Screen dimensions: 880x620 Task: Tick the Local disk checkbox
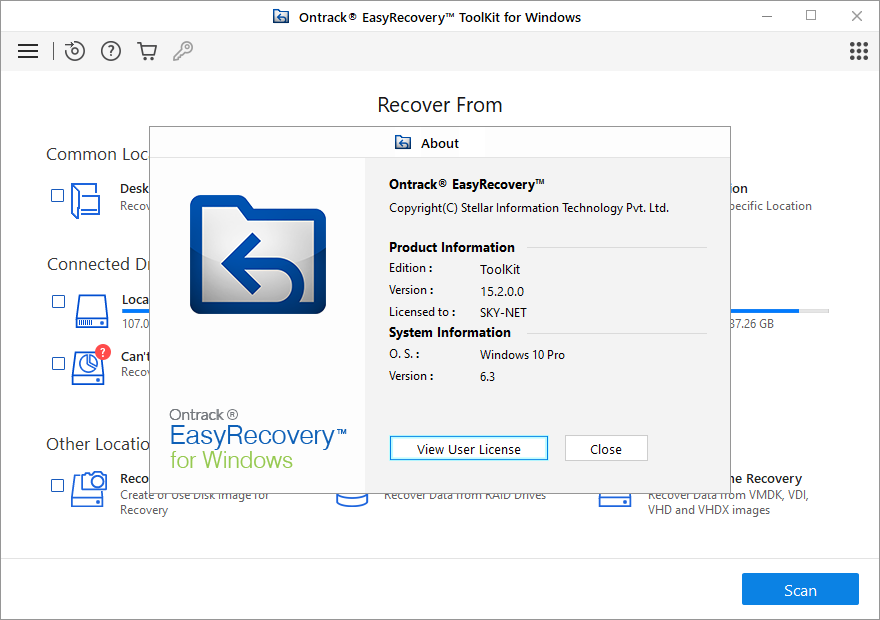[58, 301]
